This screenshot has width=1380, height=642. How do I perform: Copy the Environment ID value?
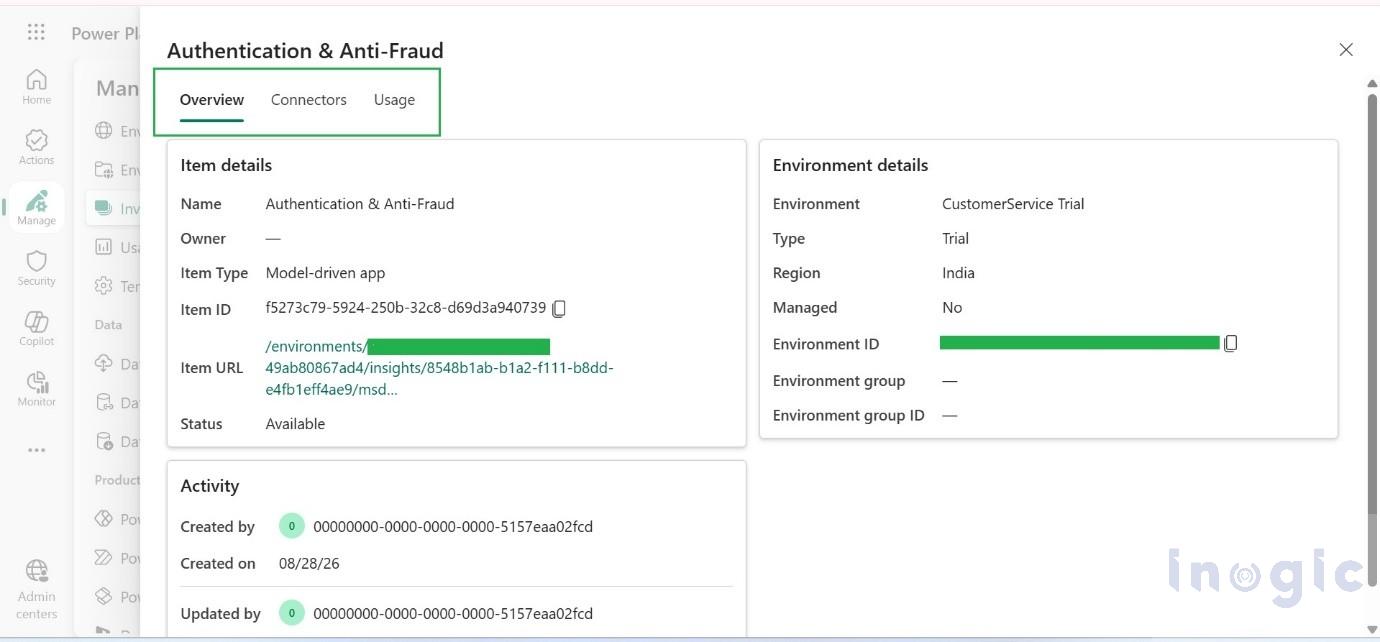coord(1230,343)
